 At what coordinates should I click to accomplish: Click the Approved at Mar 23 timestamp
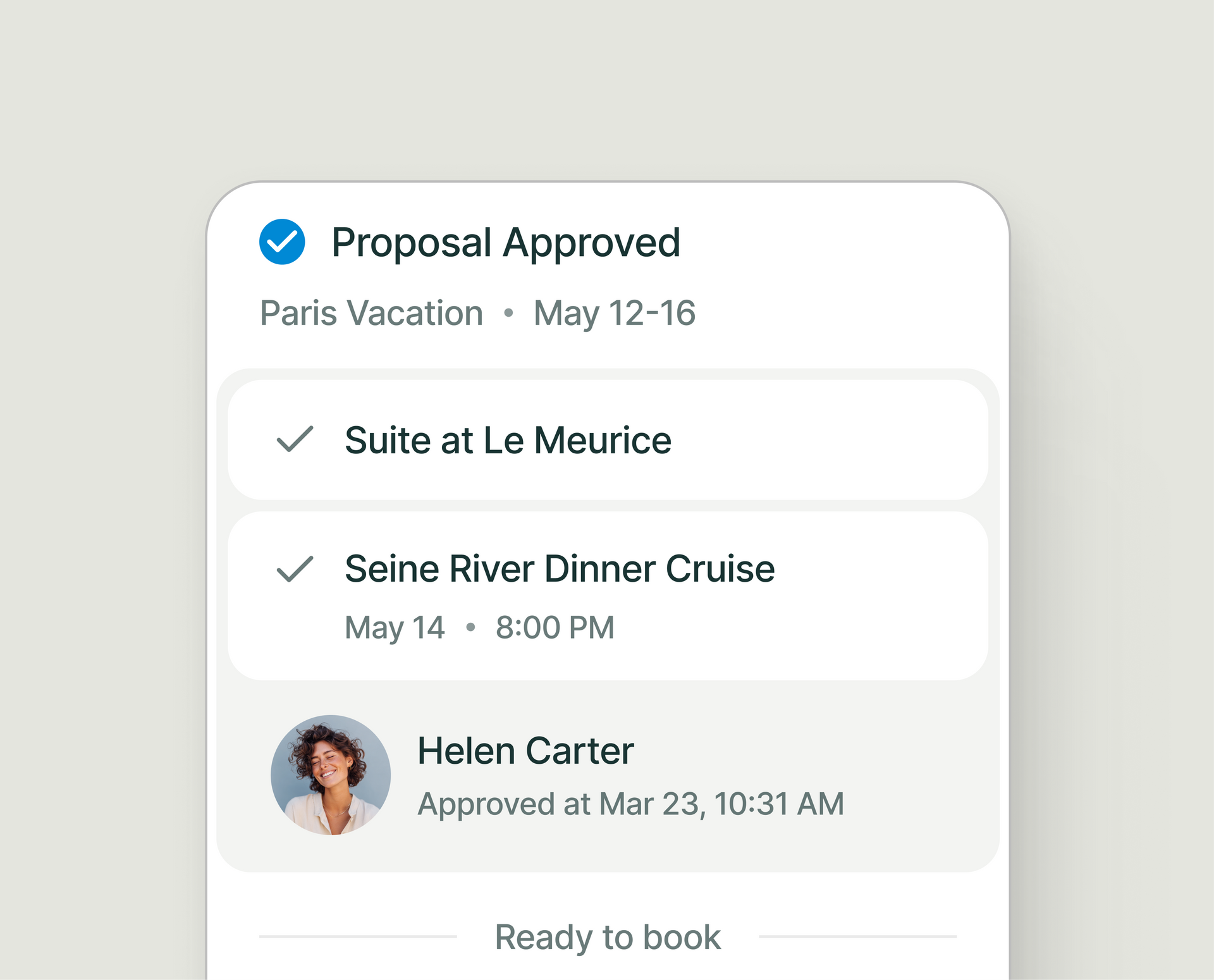click(x=630, y=804)
